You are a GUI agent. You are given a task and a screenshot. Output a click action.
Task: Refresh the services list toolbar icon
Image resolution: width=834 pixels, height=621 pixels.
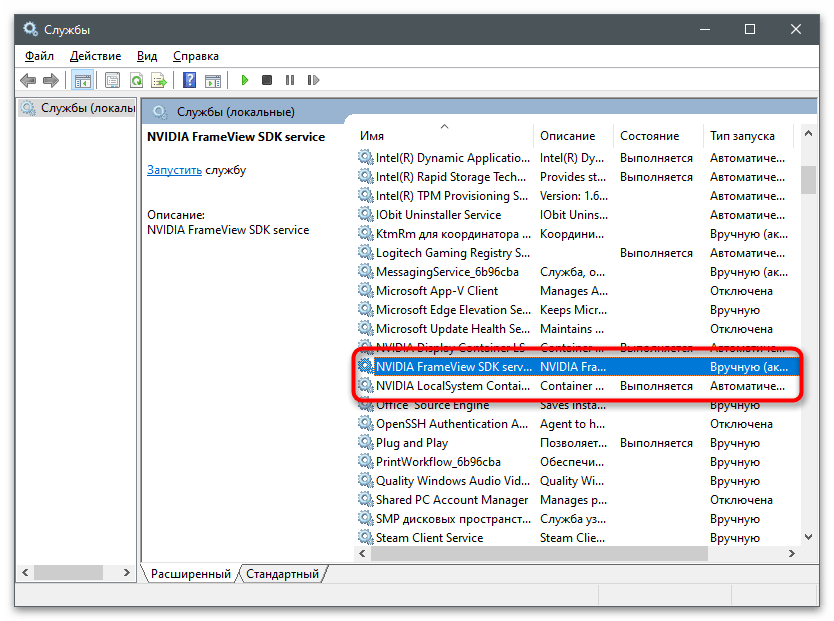(136, 80)
